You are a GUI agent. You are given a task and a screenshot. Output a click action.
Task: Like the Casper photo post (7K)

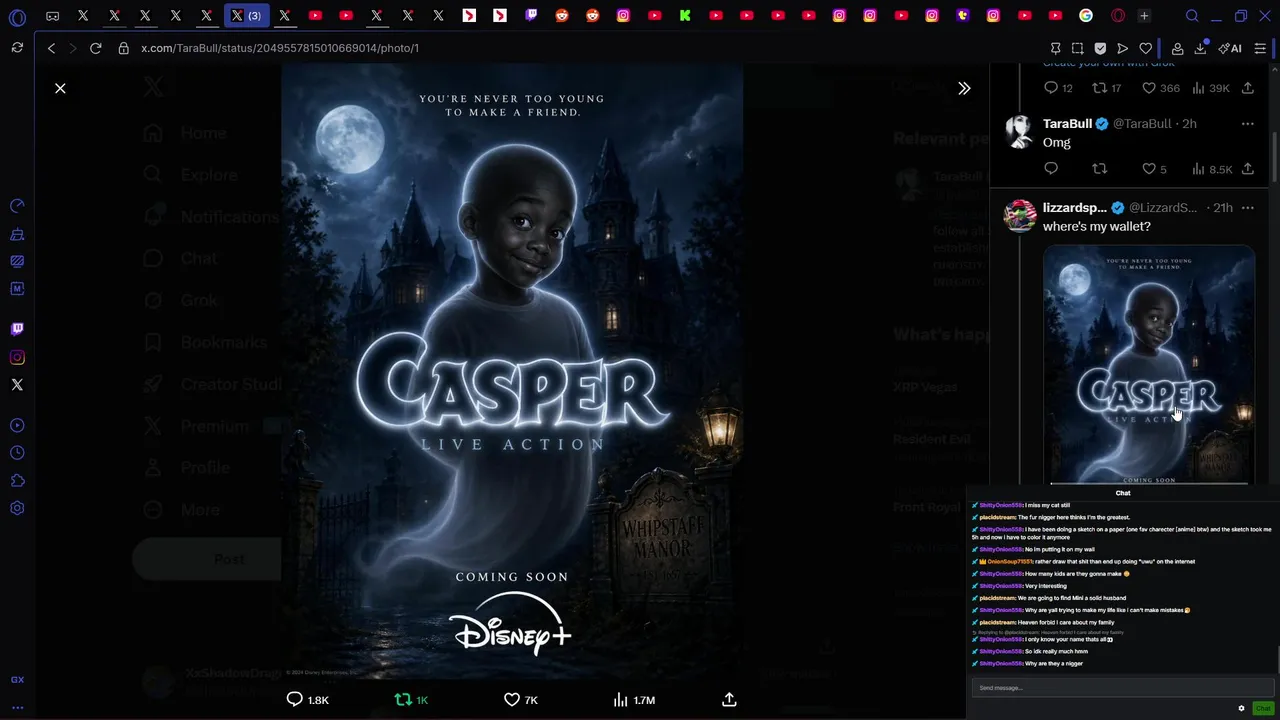[521, 700]
